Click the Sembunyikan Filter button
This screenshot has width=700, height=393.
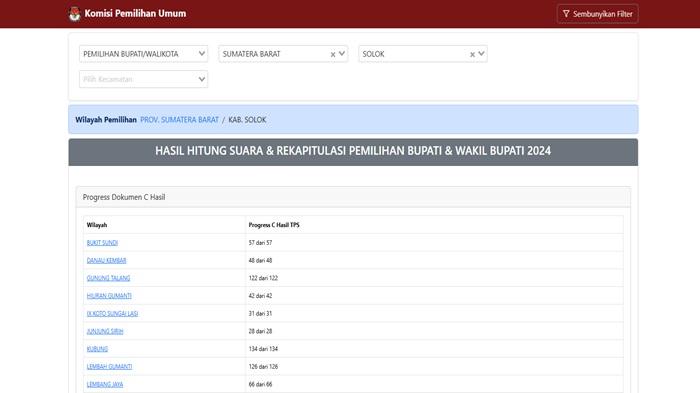[x=597, y=14]
